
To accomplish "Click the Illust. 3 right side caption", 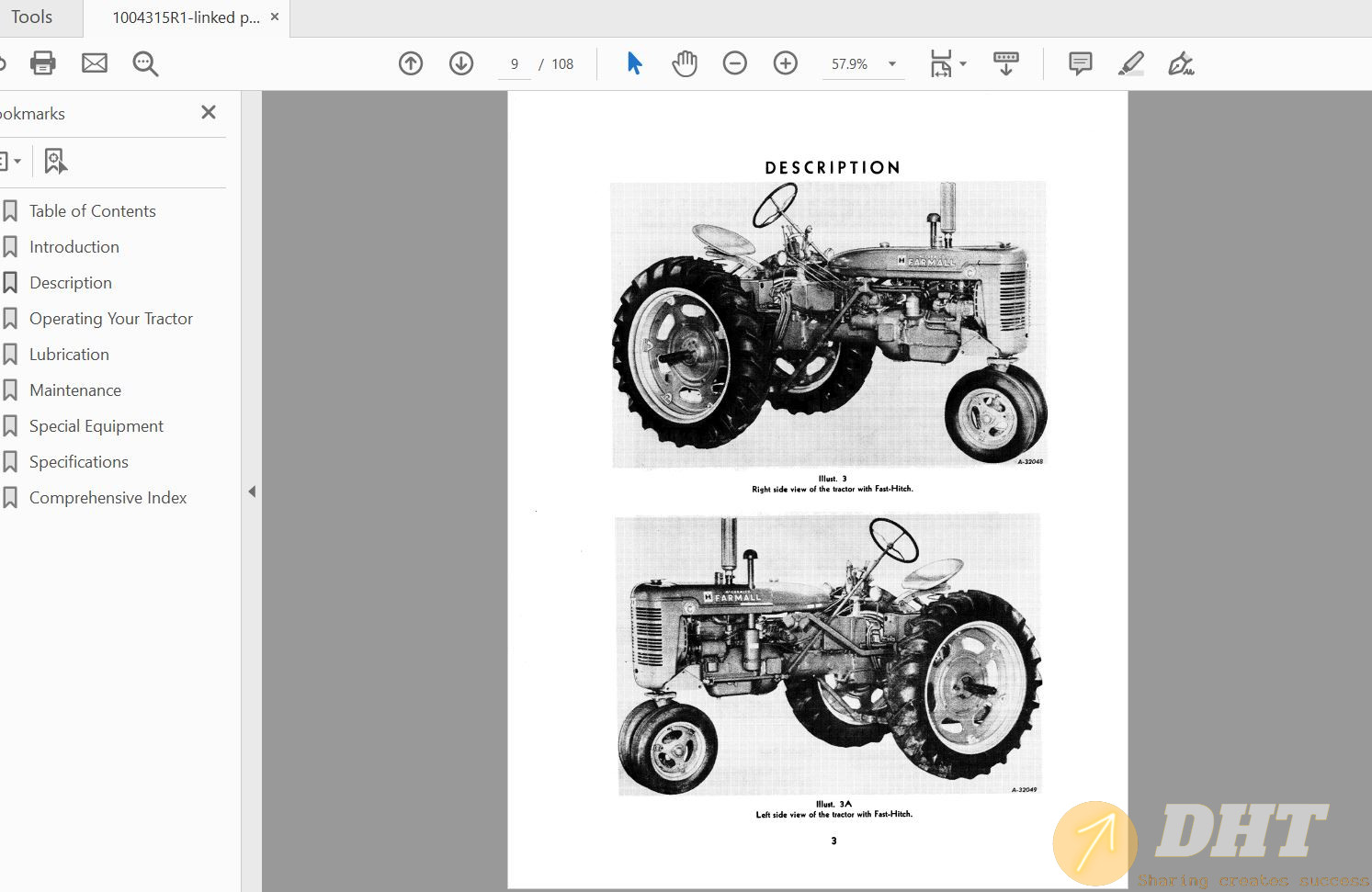I will coord(833,484).
